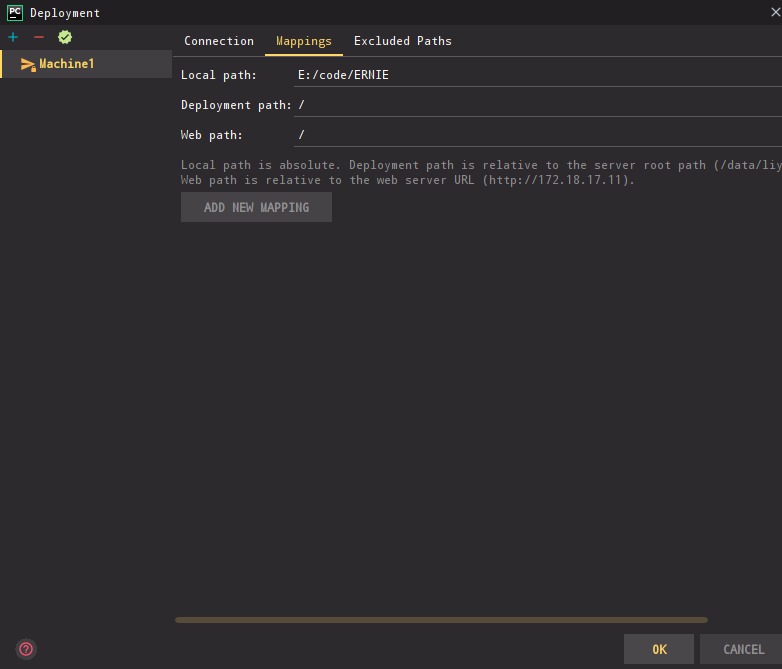Screen dimensions: 782x669
Task: Add a new deployment server
Action: [13, 37]
